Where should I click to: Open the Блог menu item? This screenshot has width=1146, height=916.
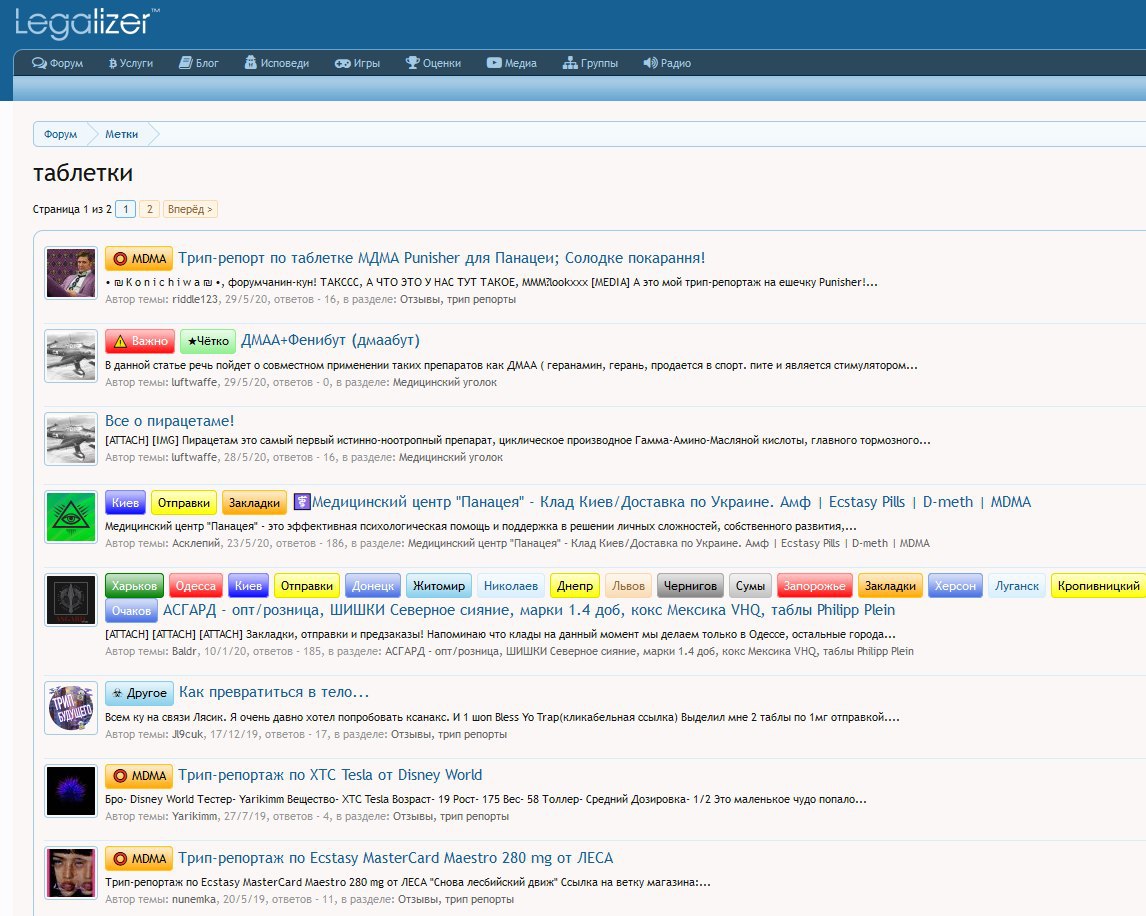(199, 63)
